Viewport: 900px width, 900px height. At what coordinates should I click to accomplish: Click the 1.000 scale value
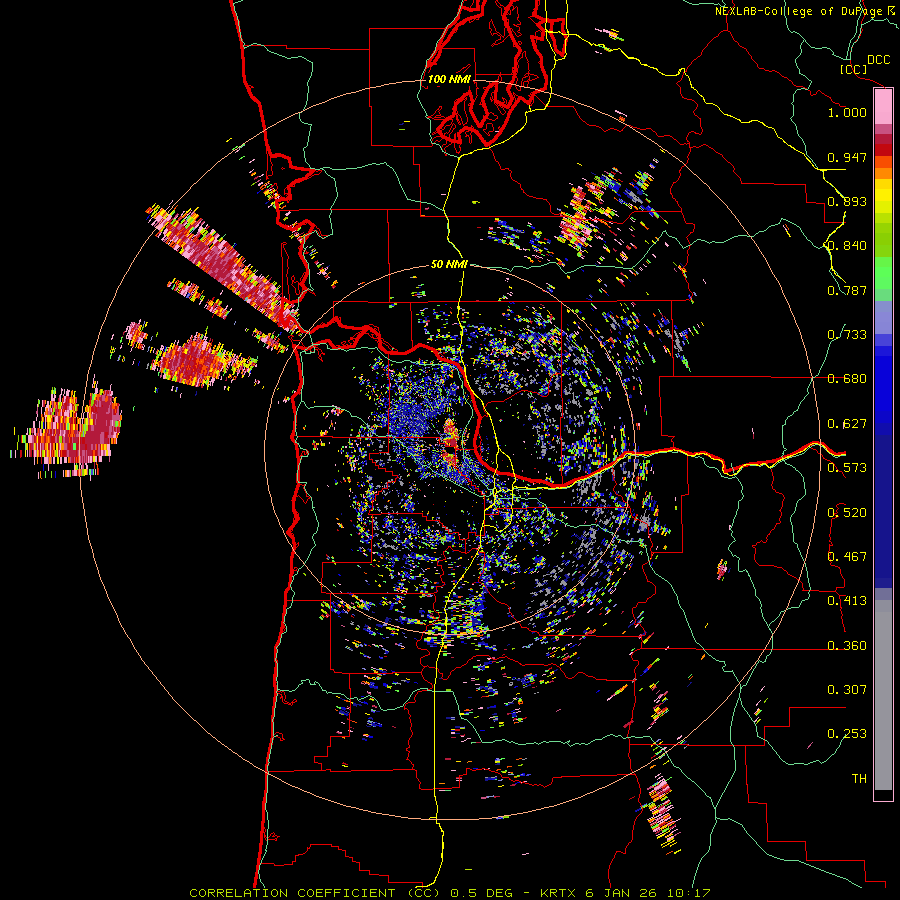pyautogui.click(x=847, y=112)
